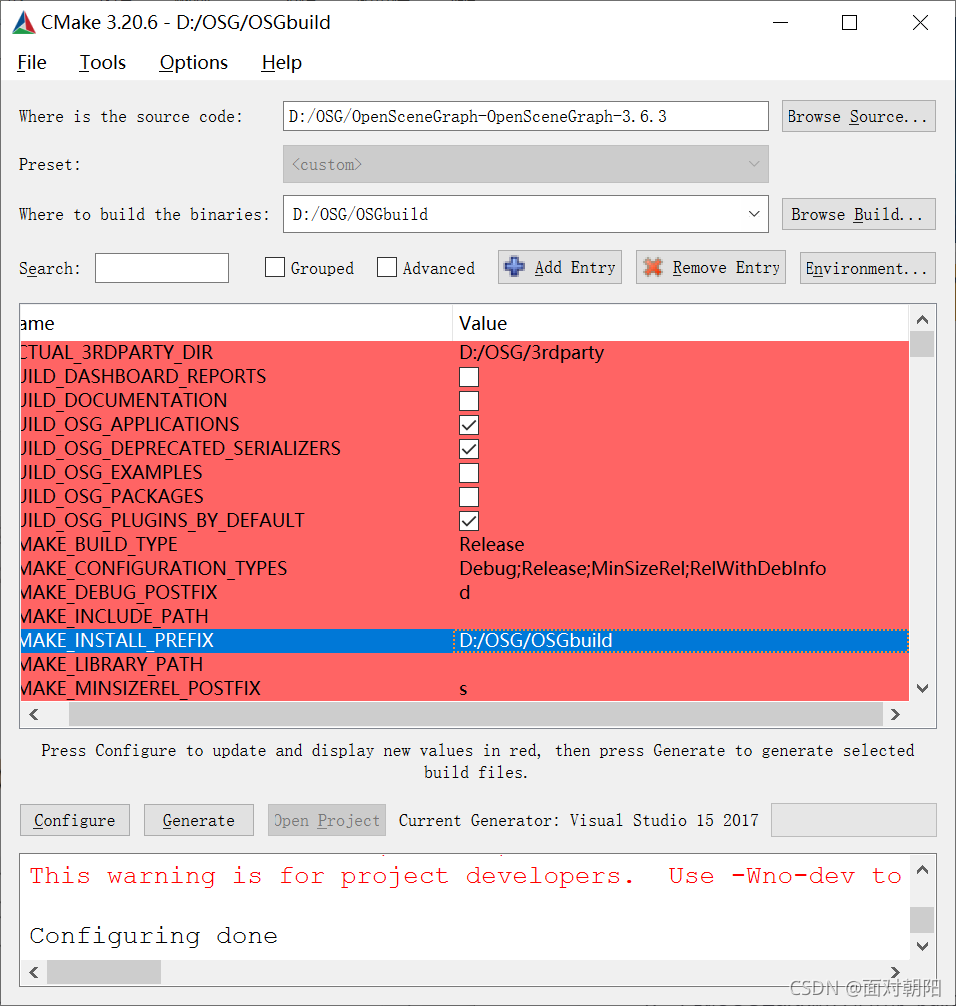This screenshot has width=956, height=1006.
Task: Open the Options menu
Action: [x=193, y=62]
